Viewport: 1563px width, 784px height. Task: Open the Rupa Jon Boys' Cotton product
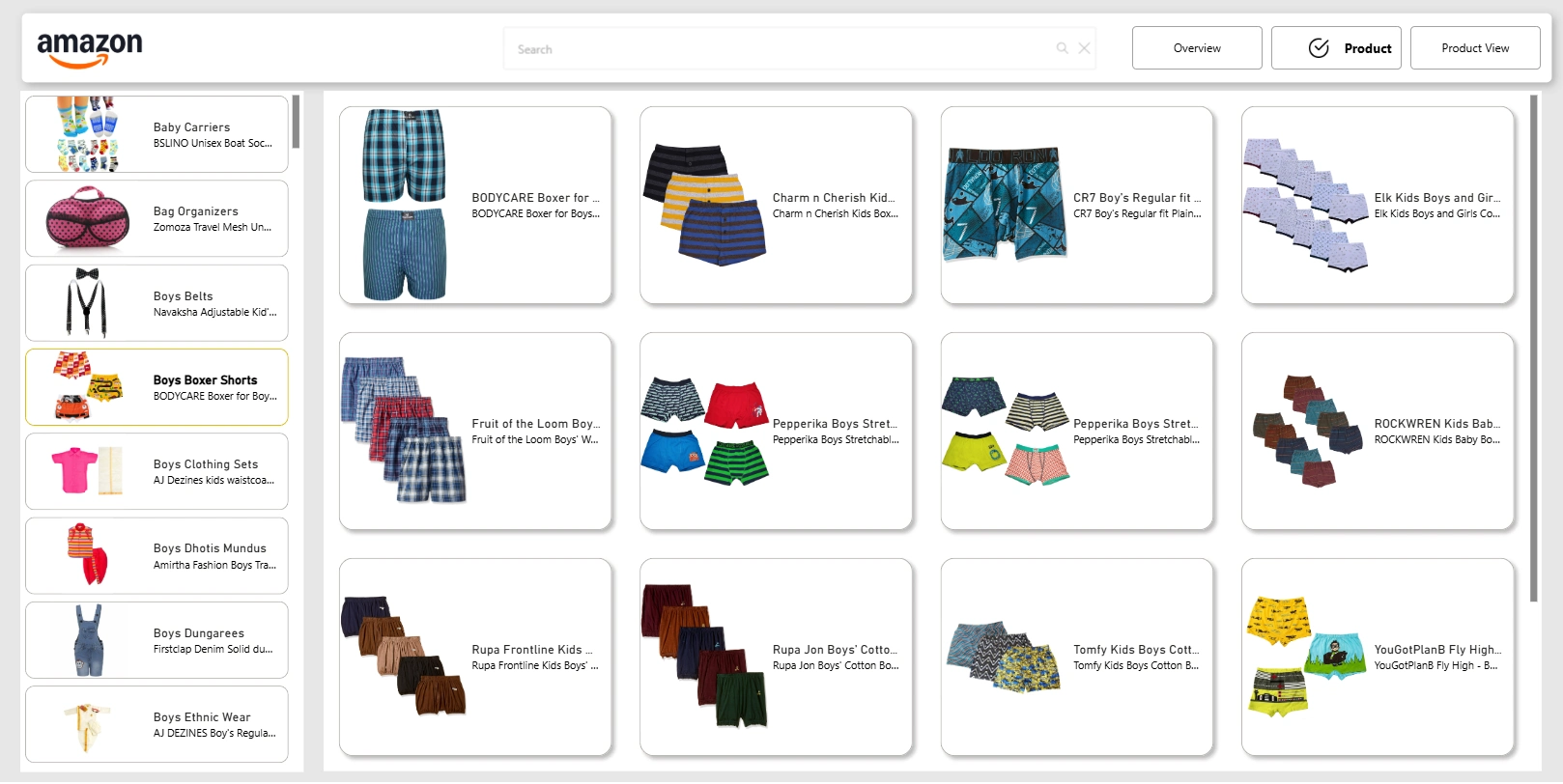pos(776,658)
